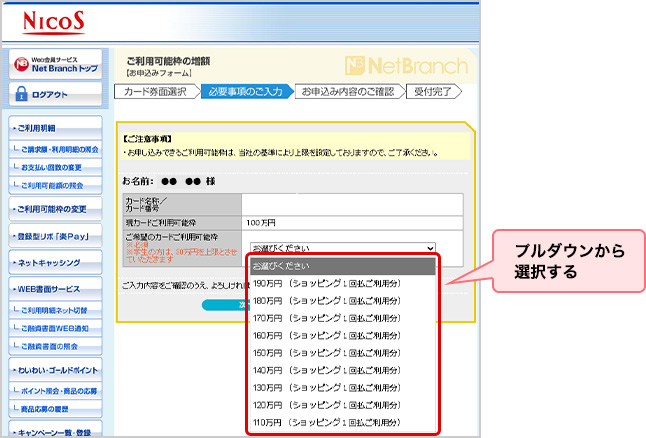Select 130万円 option
This screenshot has height=438, width=646.
pos(343,388)
